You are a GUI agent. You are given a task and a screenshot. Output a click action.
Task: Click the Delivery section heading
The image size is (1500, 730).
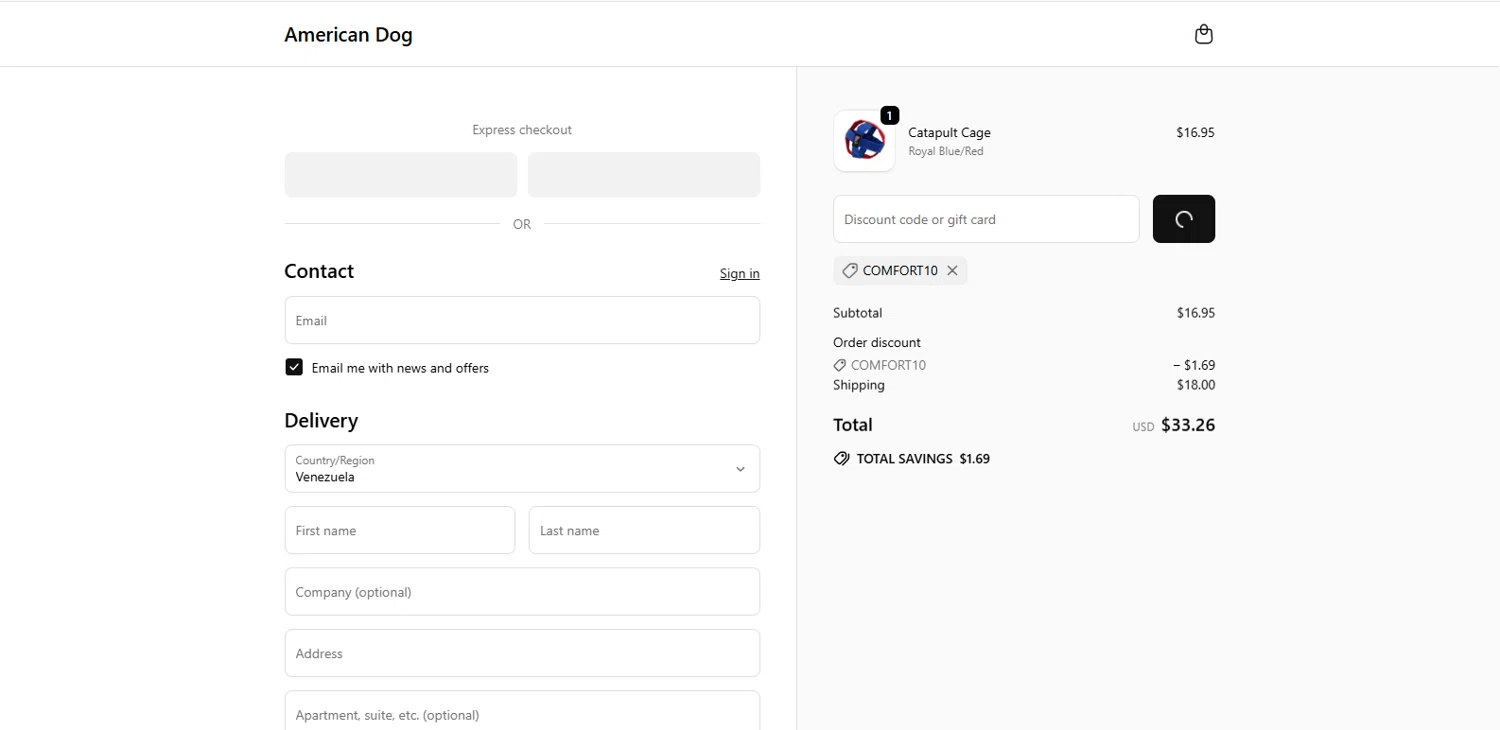[321, 421]
